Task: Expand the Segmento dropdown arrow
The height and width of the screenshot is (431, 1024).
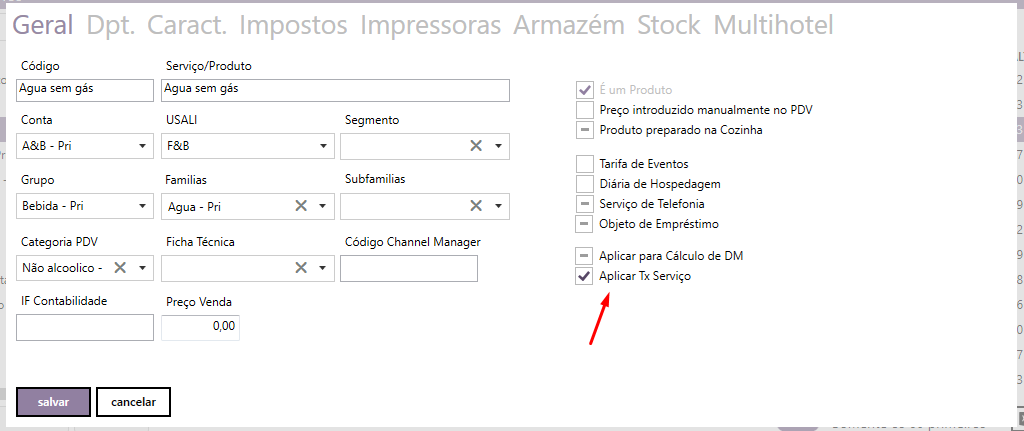Action: (x=498, y=147)
